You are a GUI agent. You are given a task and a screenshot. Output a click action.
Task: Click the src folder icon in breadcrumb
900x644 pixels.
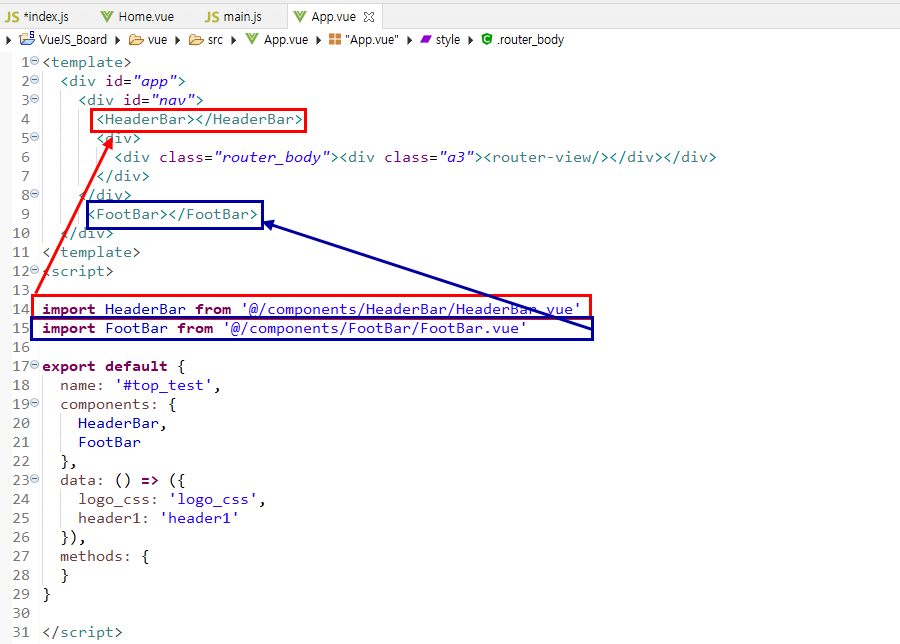tap(196, 40)
